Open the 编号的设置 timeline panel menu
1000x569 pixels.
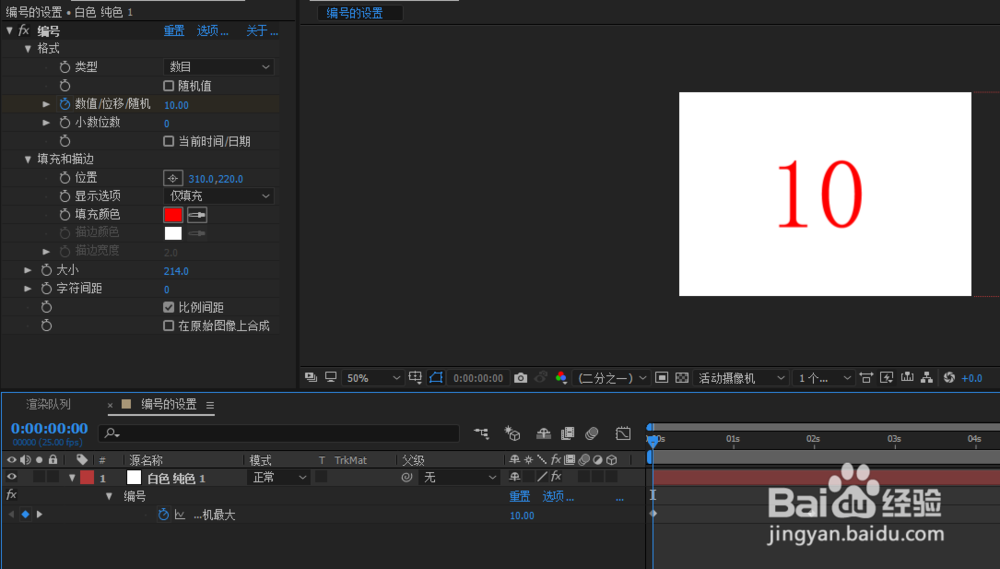pos(210,405)
